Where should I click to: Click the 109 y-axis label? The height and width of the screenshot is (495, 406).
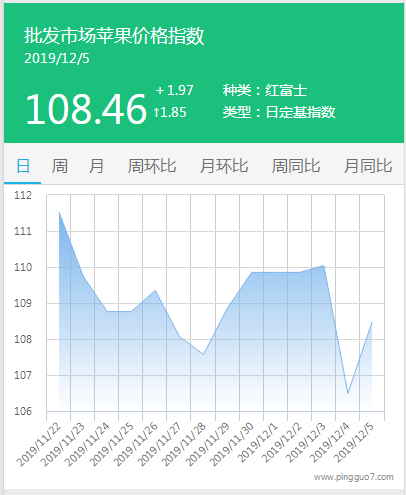point(23,303)
